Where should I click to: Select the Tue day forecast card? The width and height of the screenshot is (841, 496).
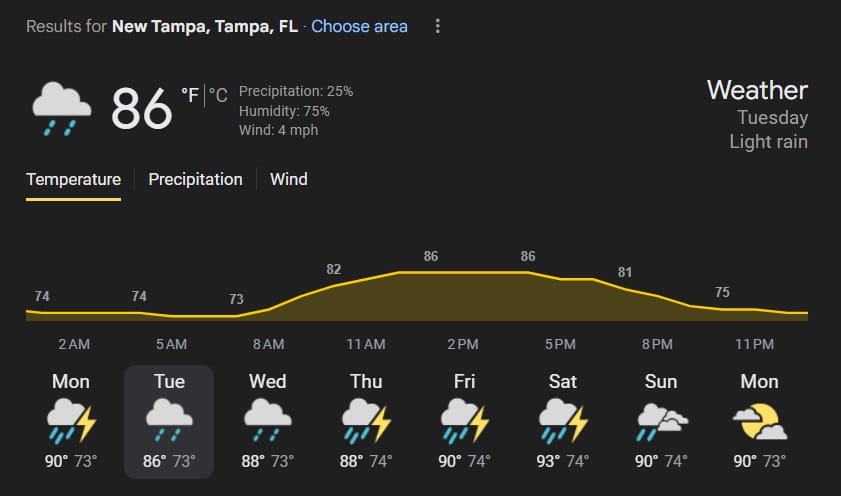[x=169, y=421]
